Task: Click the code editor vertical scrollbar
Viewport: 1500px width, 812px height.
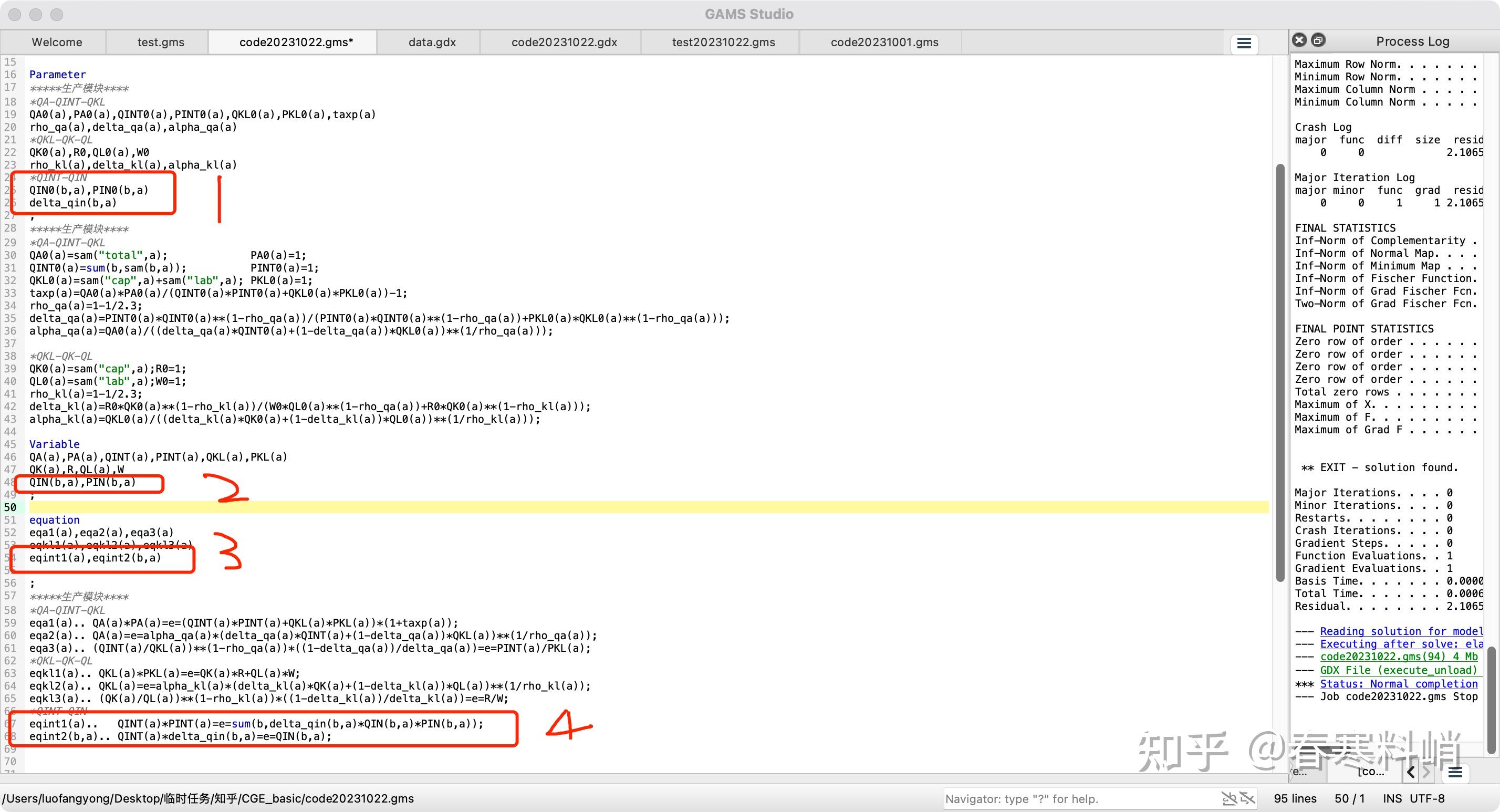Action: [x=1280, y=373]
